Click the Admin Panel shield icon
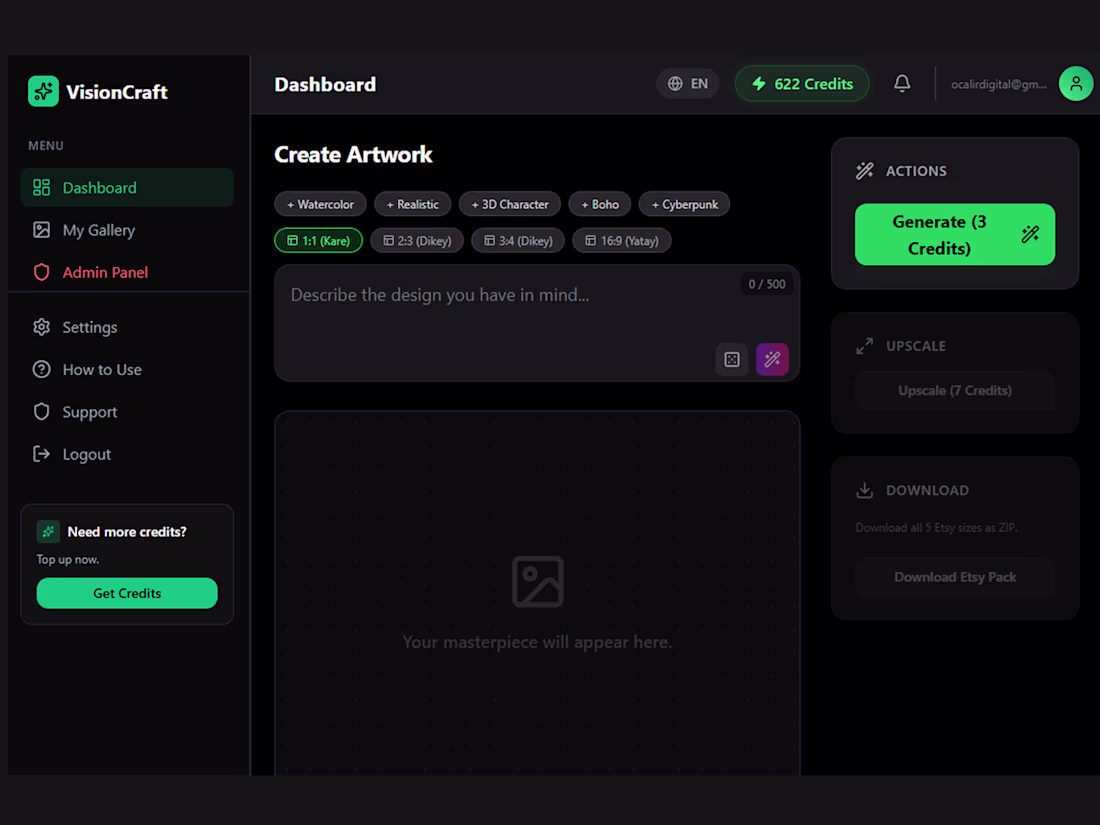The width and height of the screenshot is (1100, 825). tap(41, 272)
